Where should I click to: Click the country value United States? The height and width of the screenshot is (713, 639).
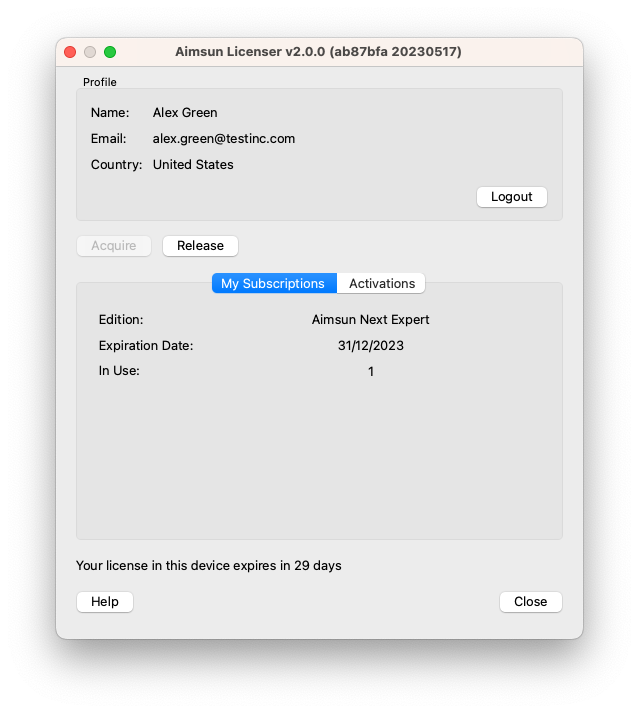193,164
